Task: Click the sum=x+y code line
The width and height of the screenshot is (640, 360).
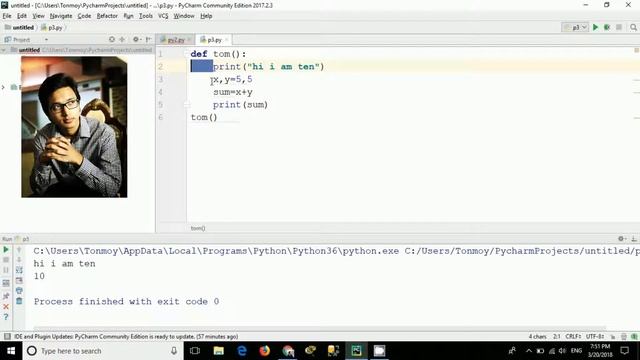Action: point(233,92)
